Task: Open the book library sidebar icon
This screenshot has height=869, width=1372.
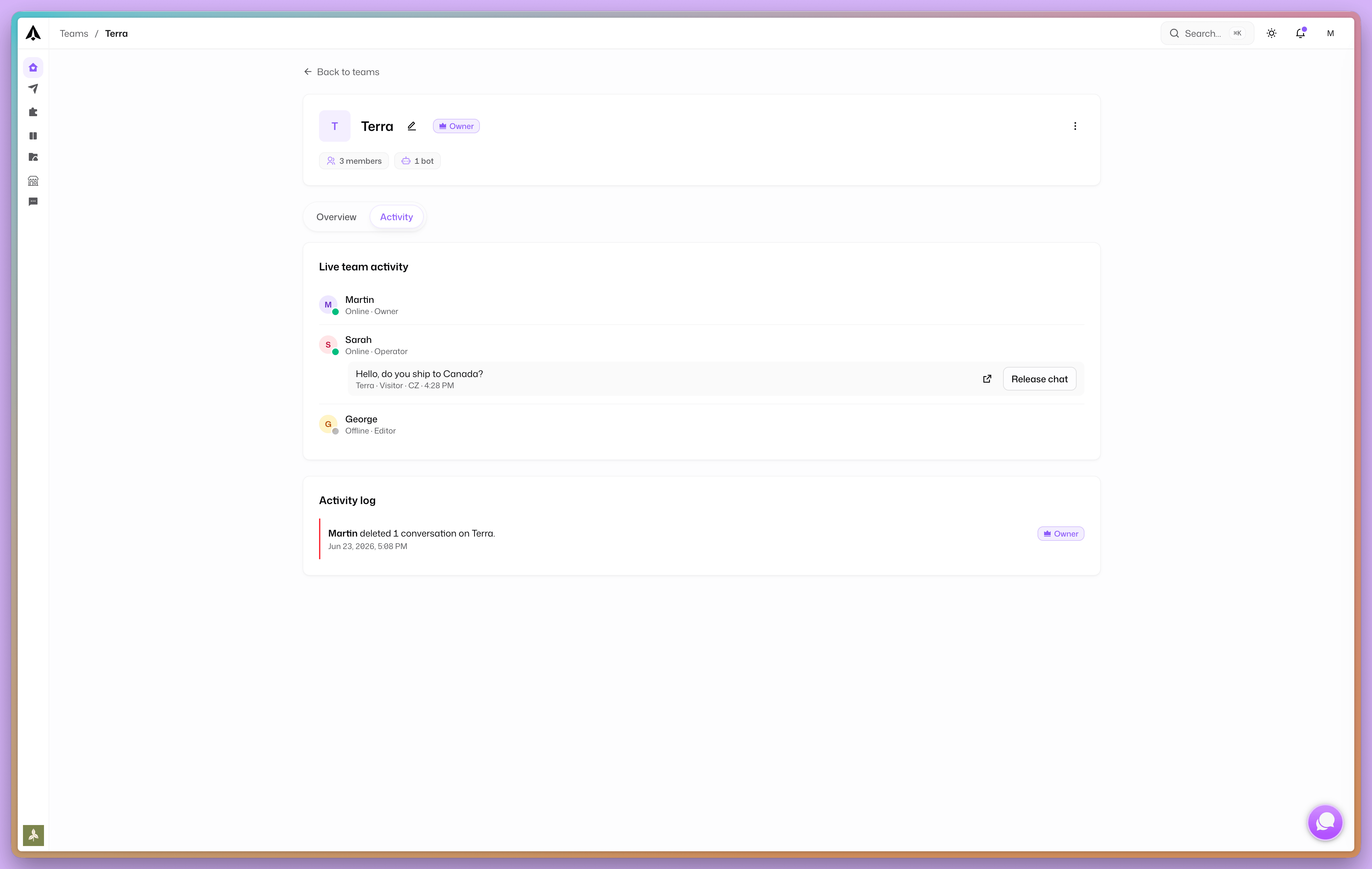Action: click(33, 136)
